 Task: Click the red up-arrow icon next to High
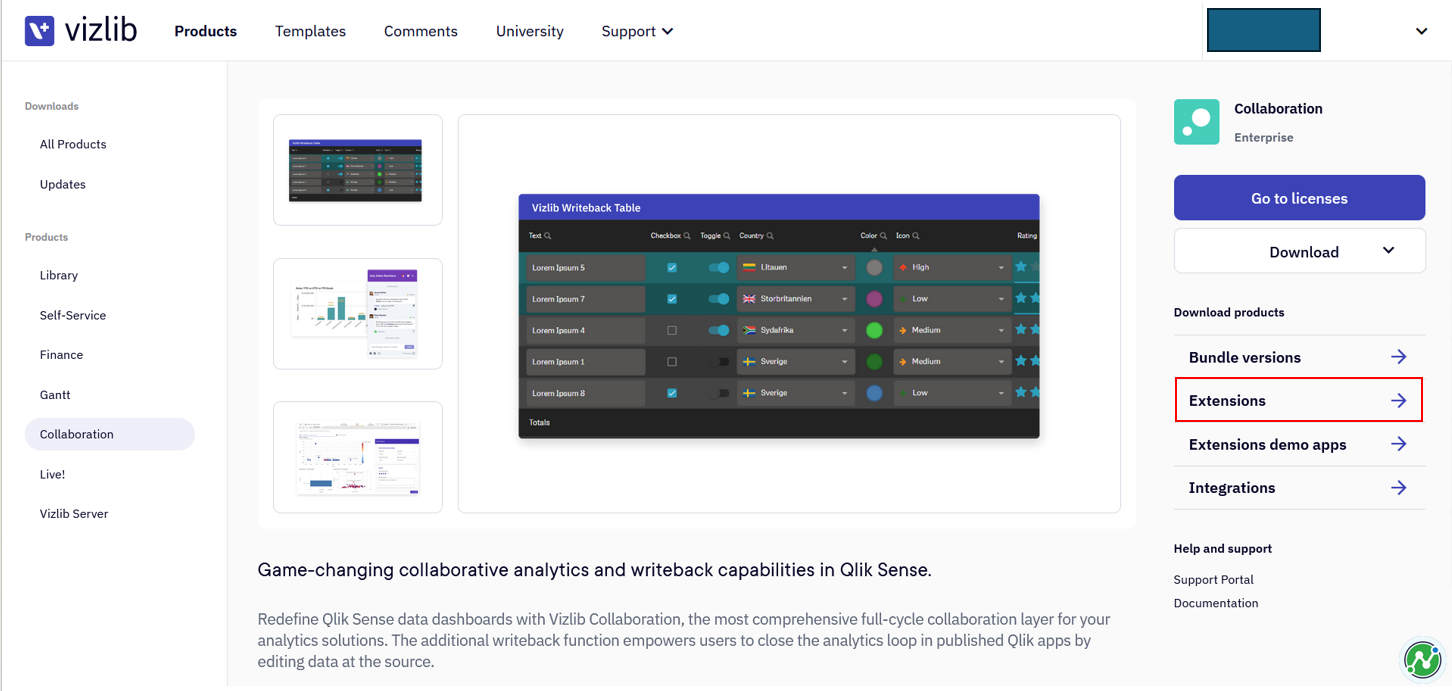[x=903, y=268]
